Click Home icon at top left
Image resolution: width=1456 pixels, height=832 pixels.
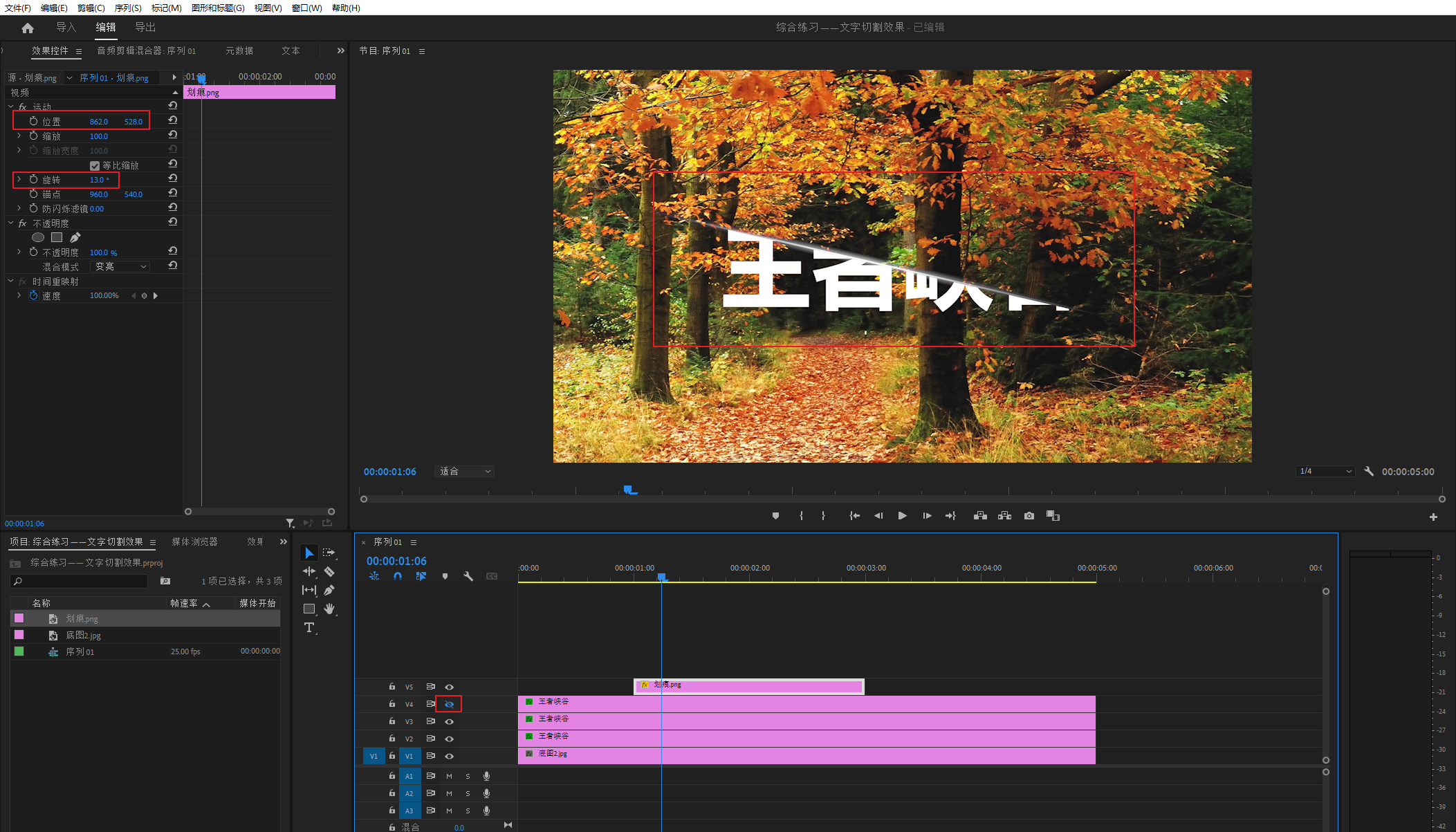[x=28, y=28]
